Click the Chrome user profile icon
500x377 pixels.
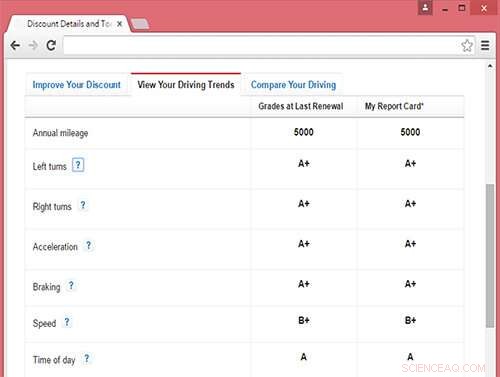point(425,7)
